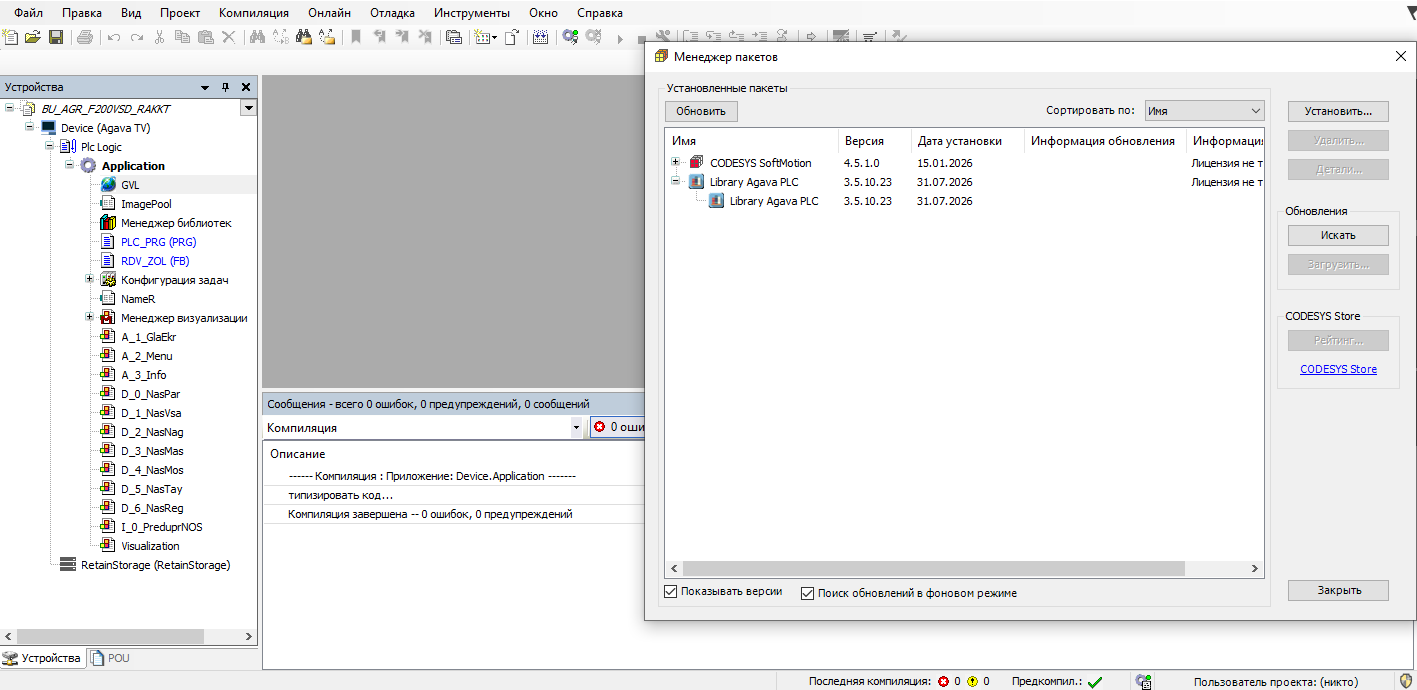Image resolution: width=1417 pixels, height=690 pixels.
Task: Click the Предкомпил. green checkmark in status bar
Action: tap(1095, 682)
